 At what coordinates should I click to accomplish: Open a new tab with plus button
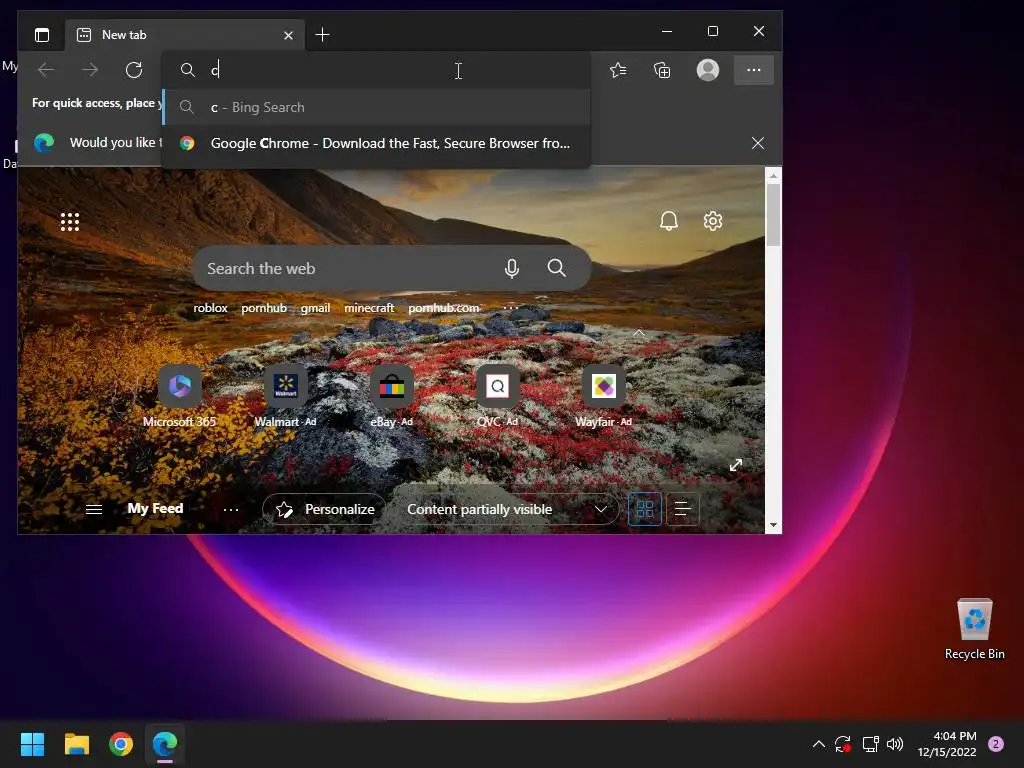[322, 35]
